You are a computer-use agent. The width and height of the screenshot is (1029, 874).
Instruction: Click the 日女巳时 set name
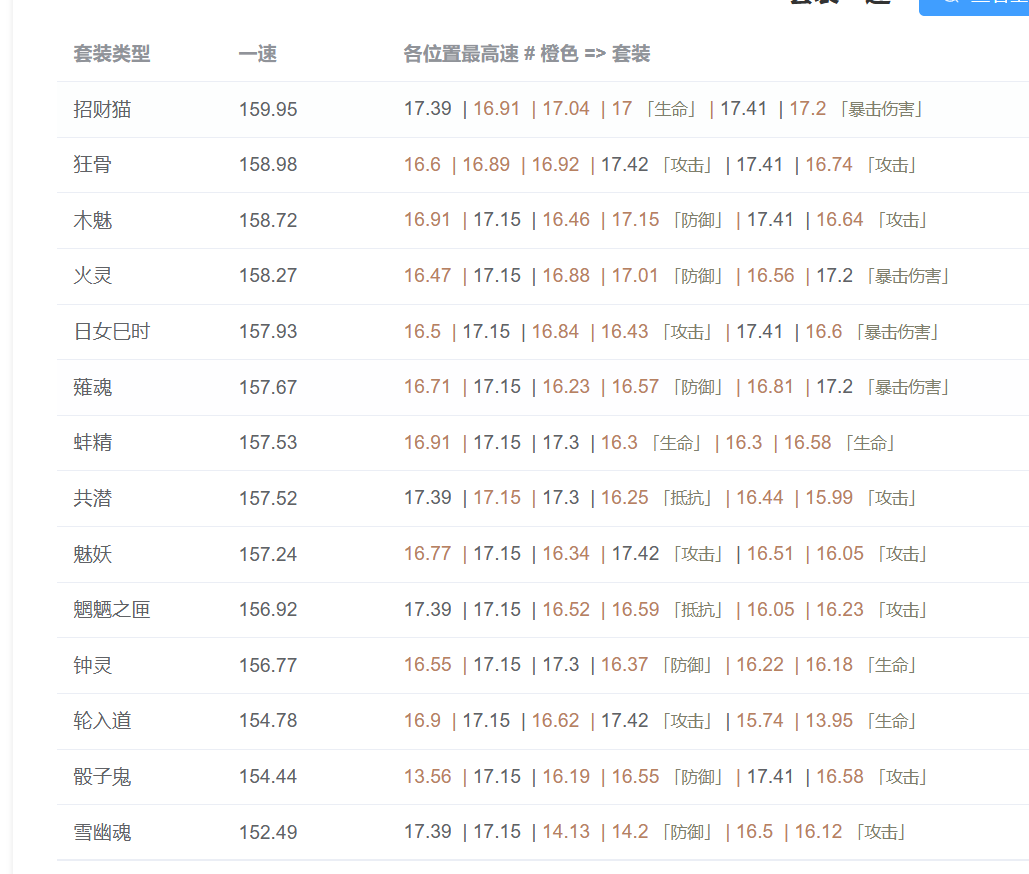point(112,331)
